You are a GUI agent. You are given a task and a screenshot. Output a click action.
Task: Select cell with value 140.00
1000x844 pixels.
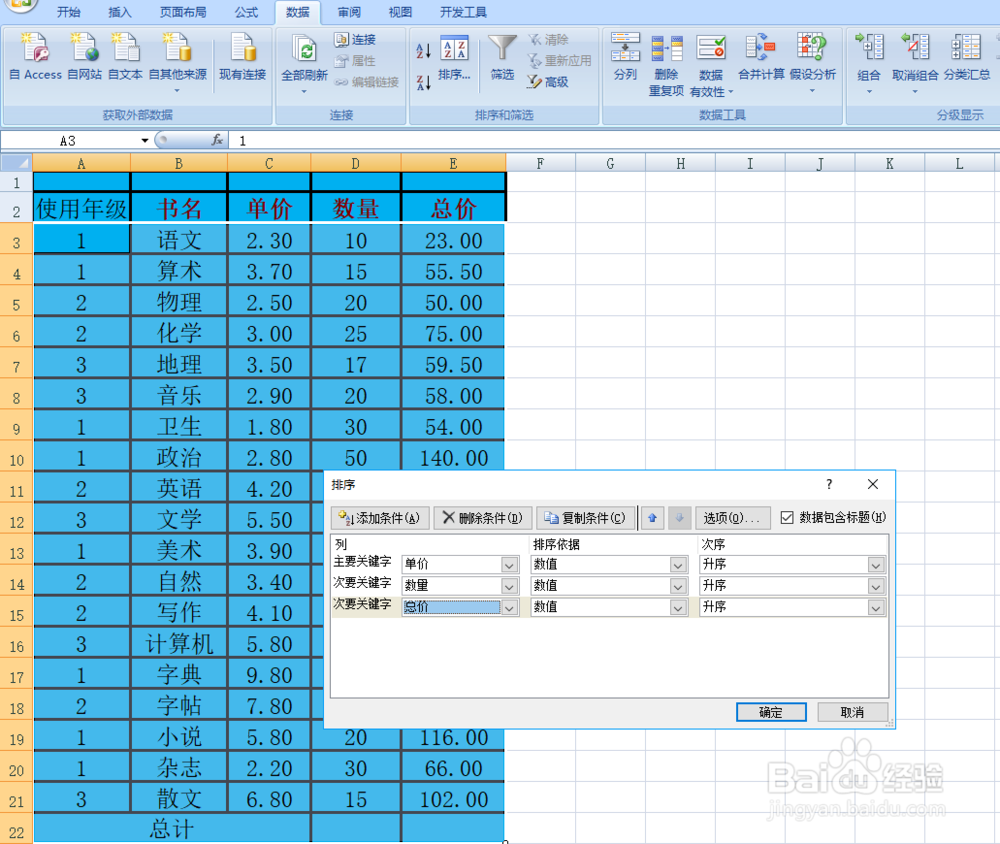click(453, 457)
